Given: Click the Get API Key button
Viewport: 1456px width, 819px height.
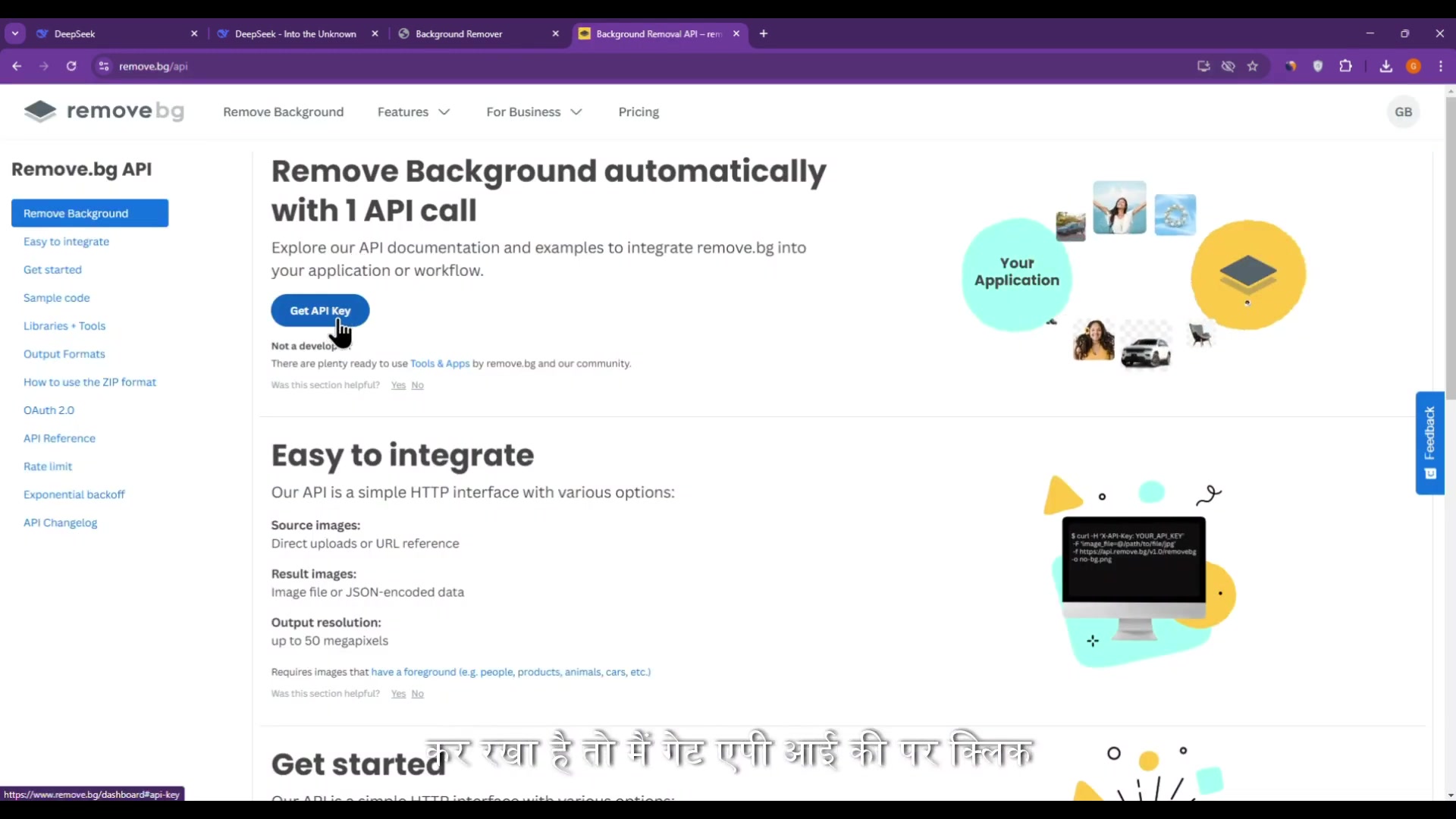Looking at the screenshot, I should pos(320,310).
